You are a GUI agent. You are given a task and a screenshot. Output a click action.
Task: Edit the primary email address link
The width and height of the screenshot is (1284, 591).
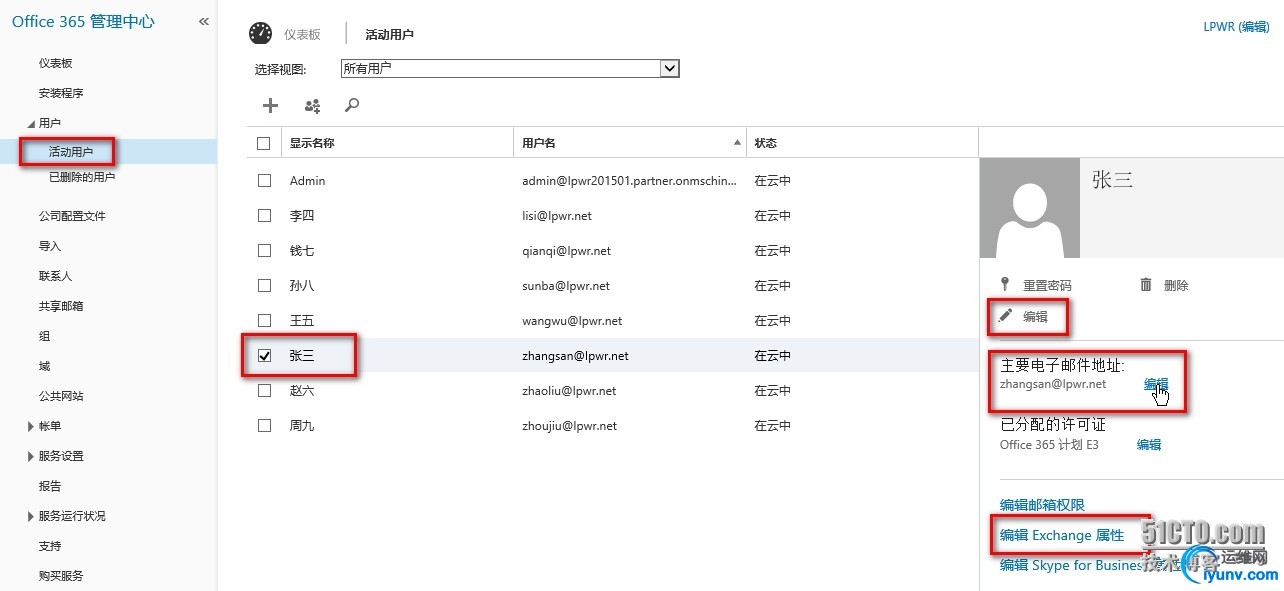coord(1156,384)
